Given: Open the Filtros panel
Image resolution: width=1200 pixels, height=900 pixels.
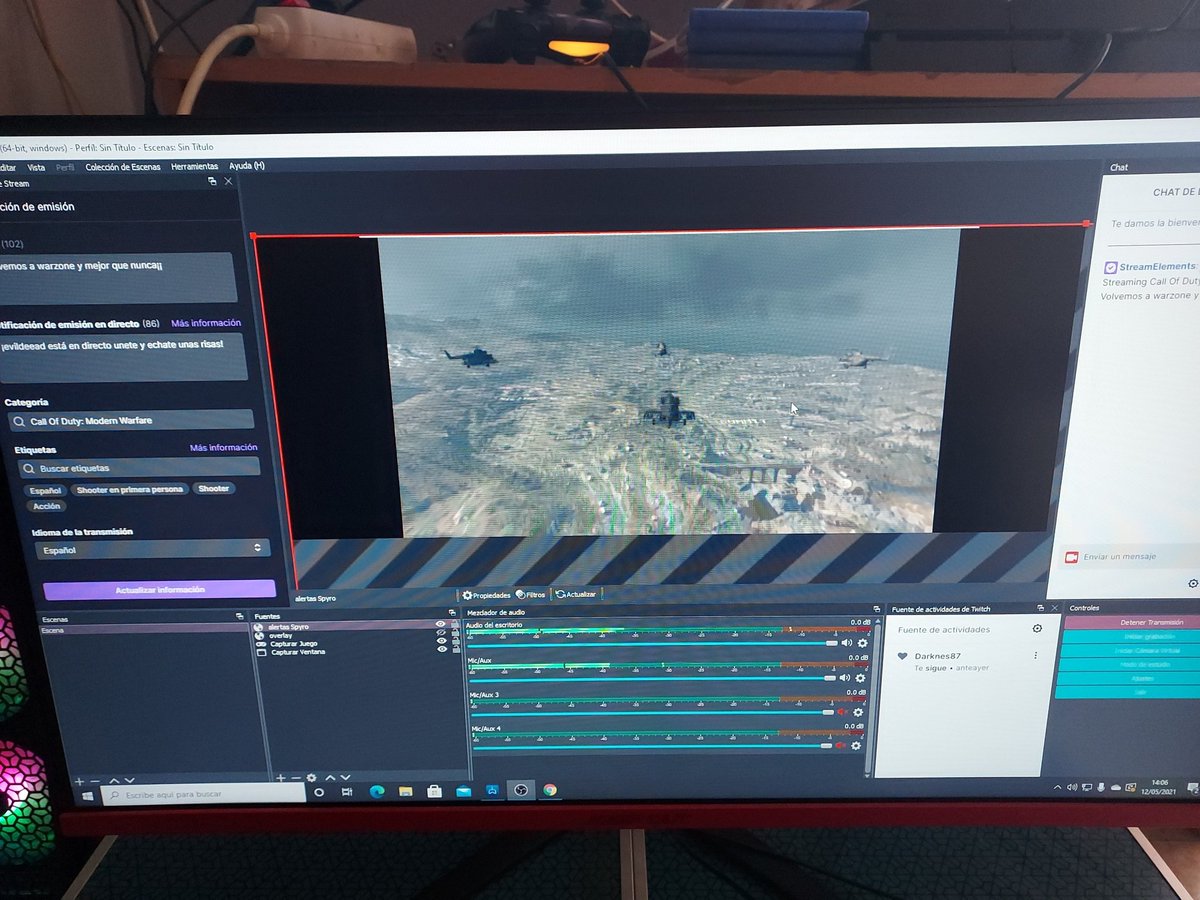Looking at the screenshot, I should (532, 595).
